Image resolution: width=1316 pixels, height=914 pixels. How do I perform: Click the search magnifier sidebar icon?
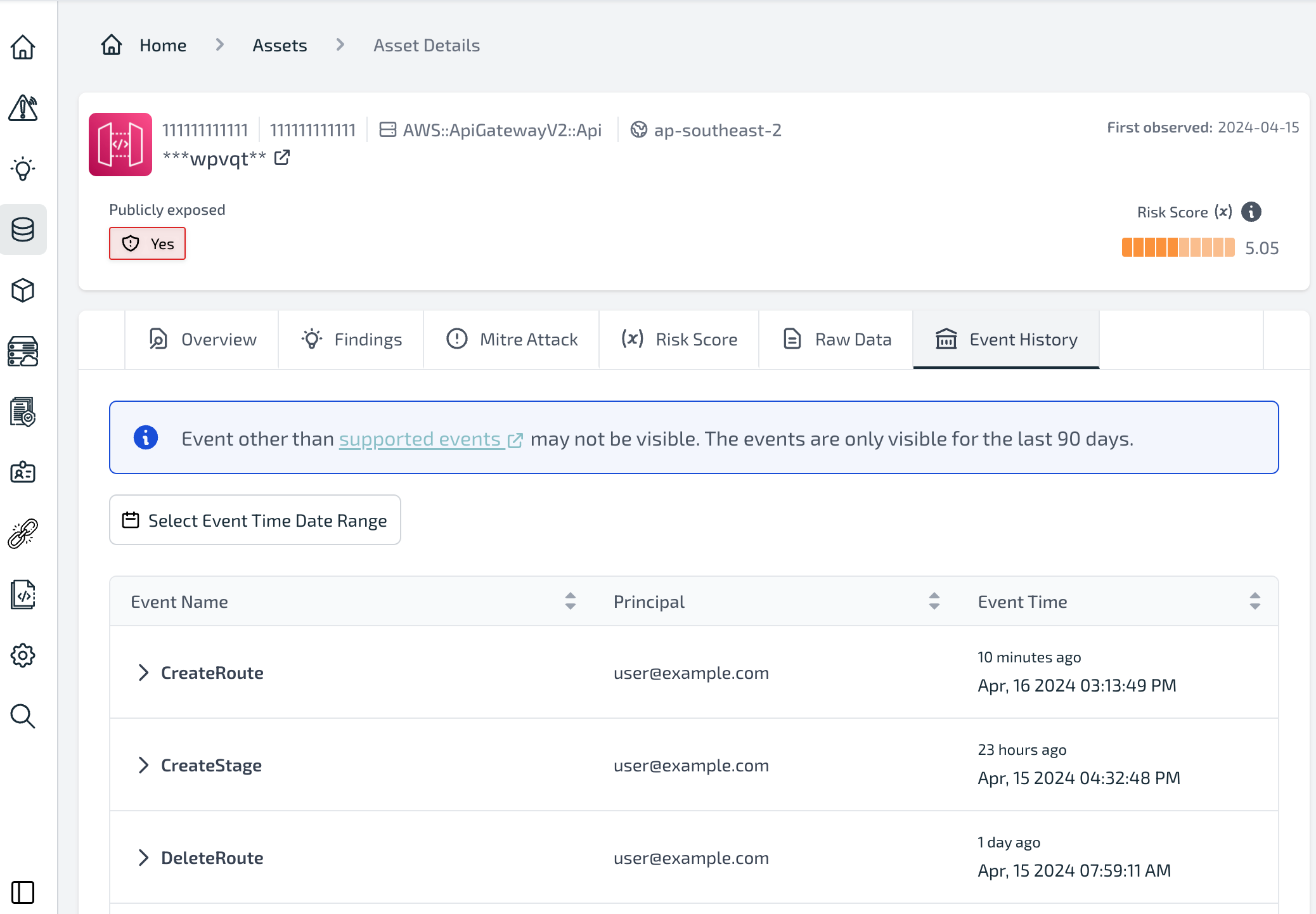click(23, 716)
